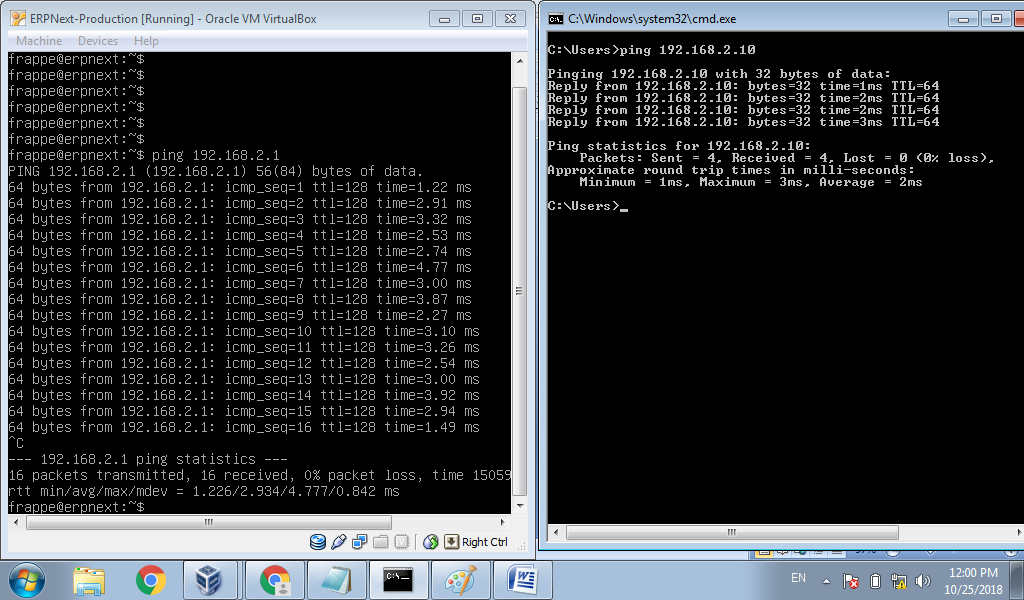Click the 'Packets: Sent = 4' line in cmd
1024x600 pixels.
pyautogui.click(x=787, y=158)
